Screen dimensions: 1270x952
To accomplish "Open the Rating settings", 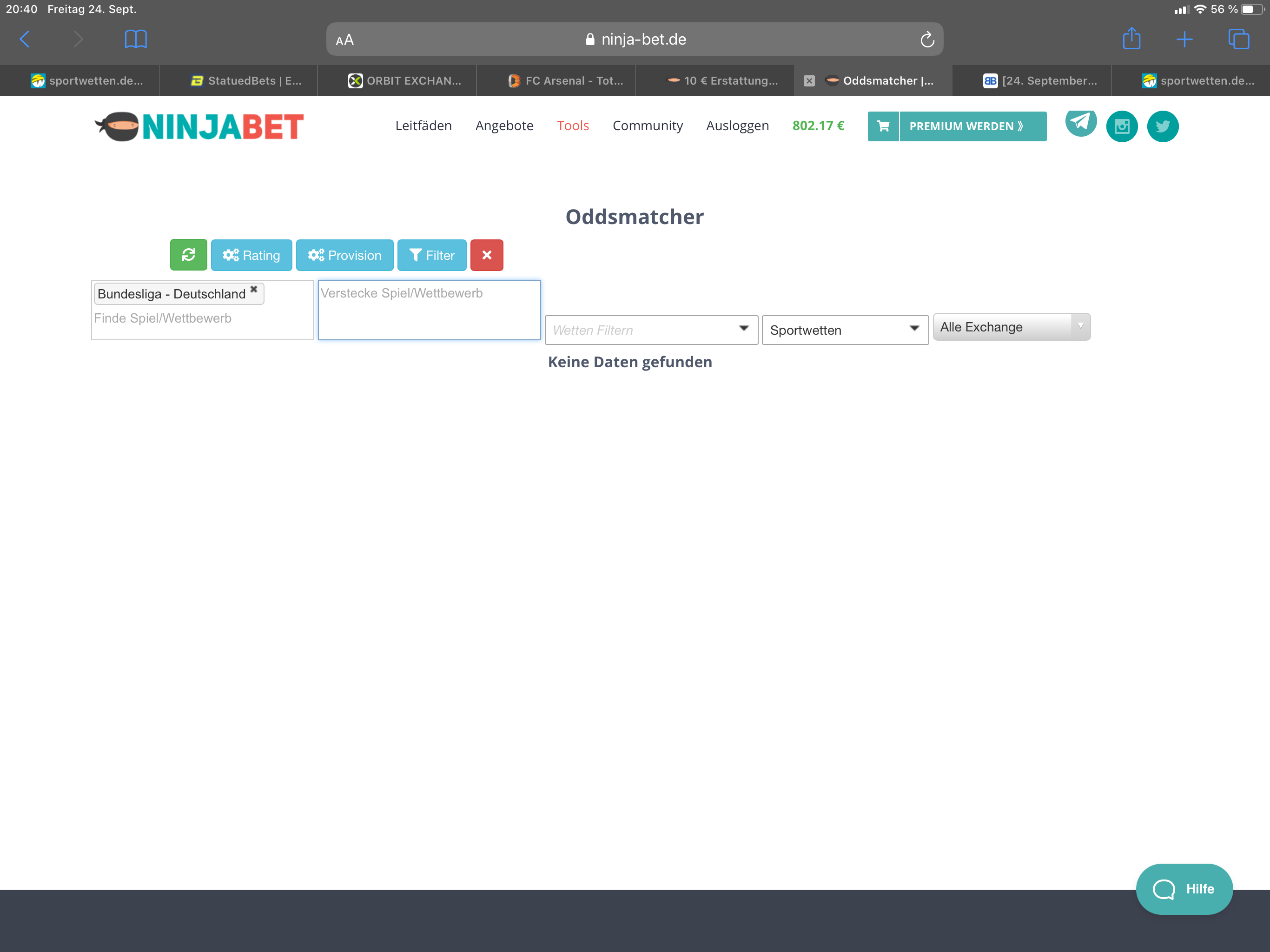I will point(251,255).
